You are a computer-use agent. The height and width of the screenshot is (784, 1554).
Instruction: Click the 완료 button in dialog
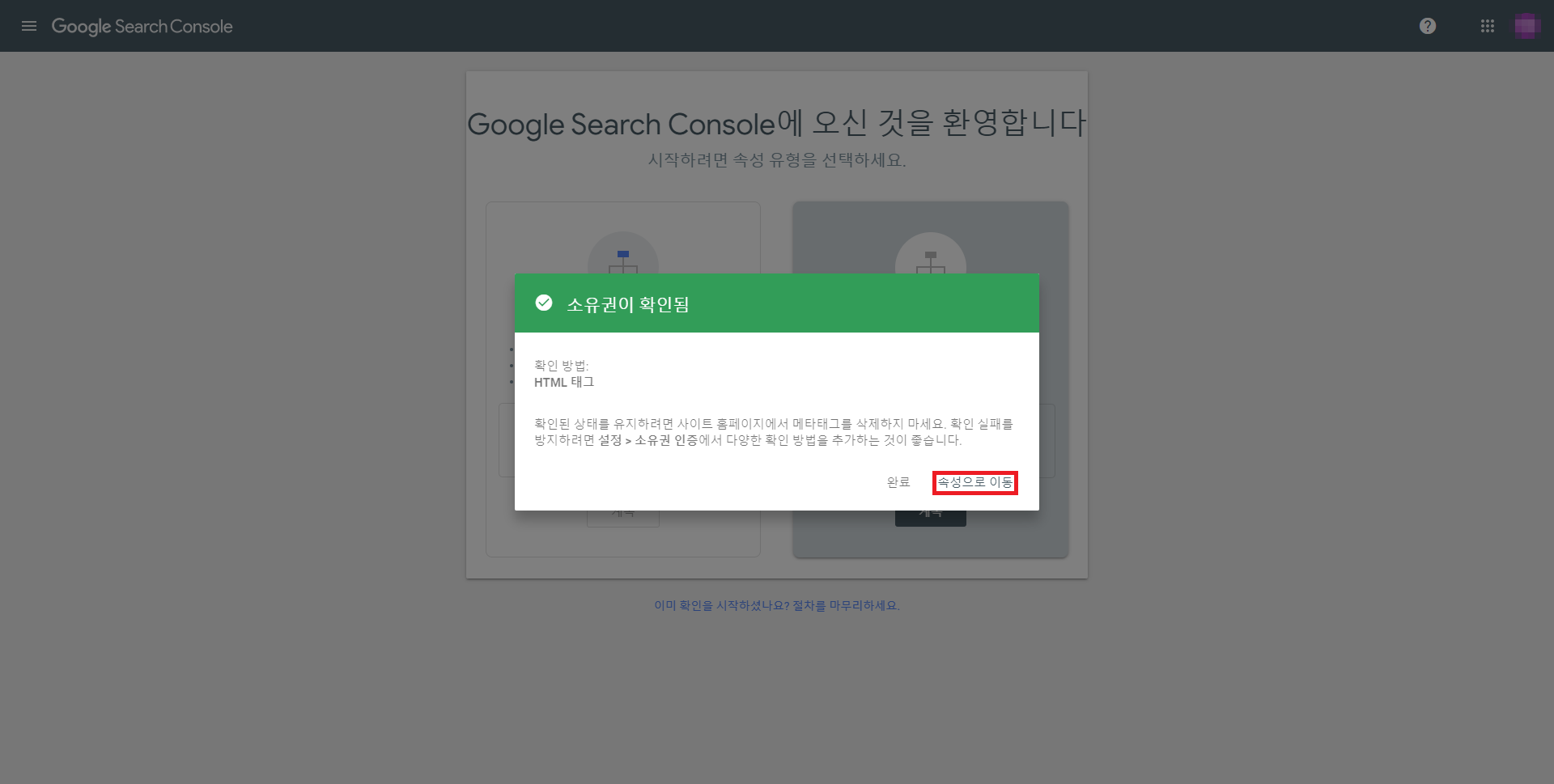coord(898,482)
